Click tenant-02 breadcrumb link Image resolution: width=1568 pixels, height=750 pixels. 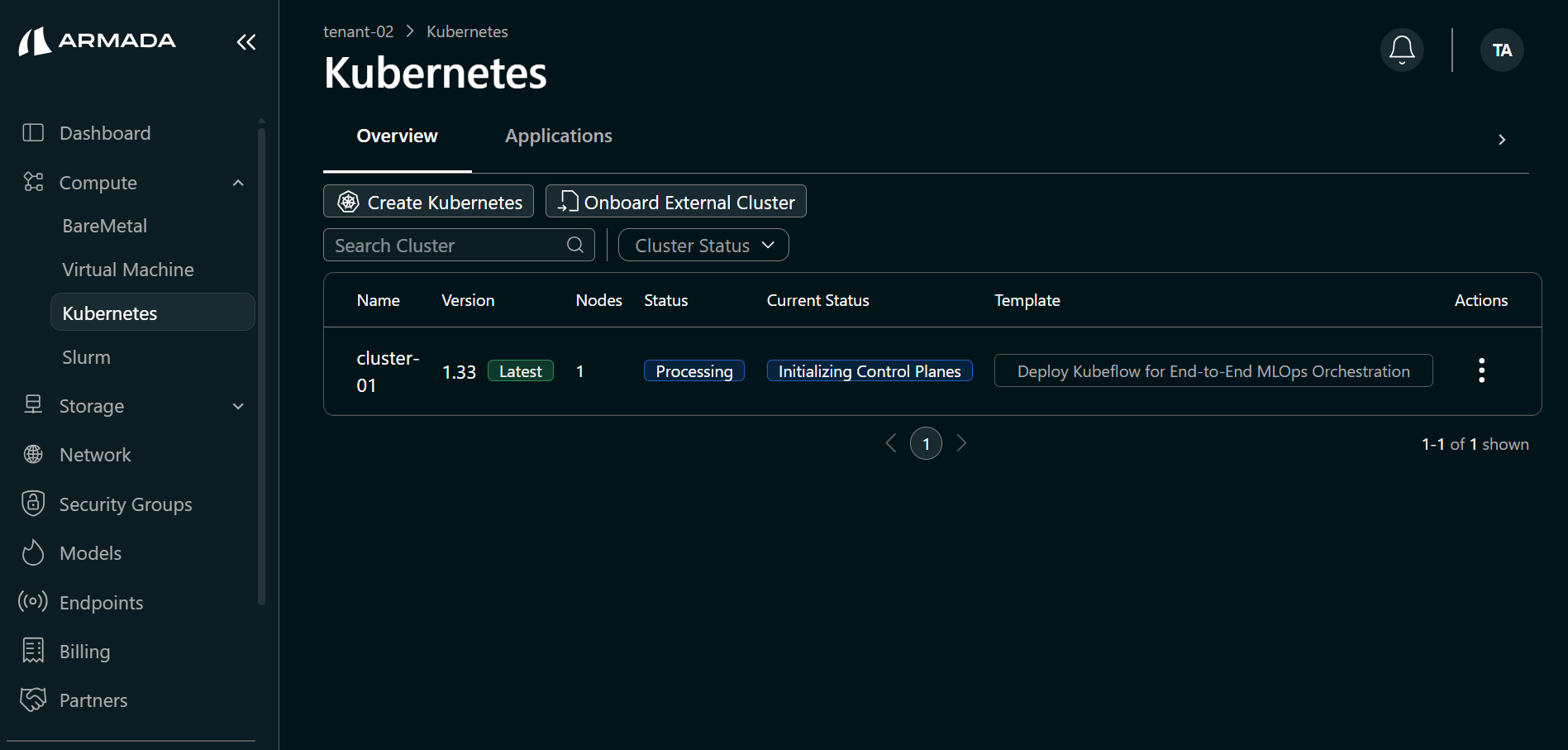pos(358,31)
